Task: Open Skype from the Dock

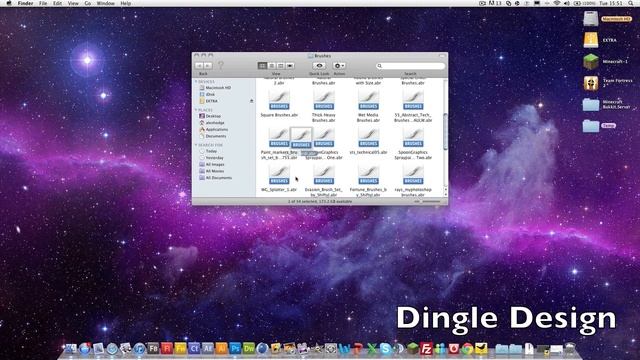Action: pos(385,349)
